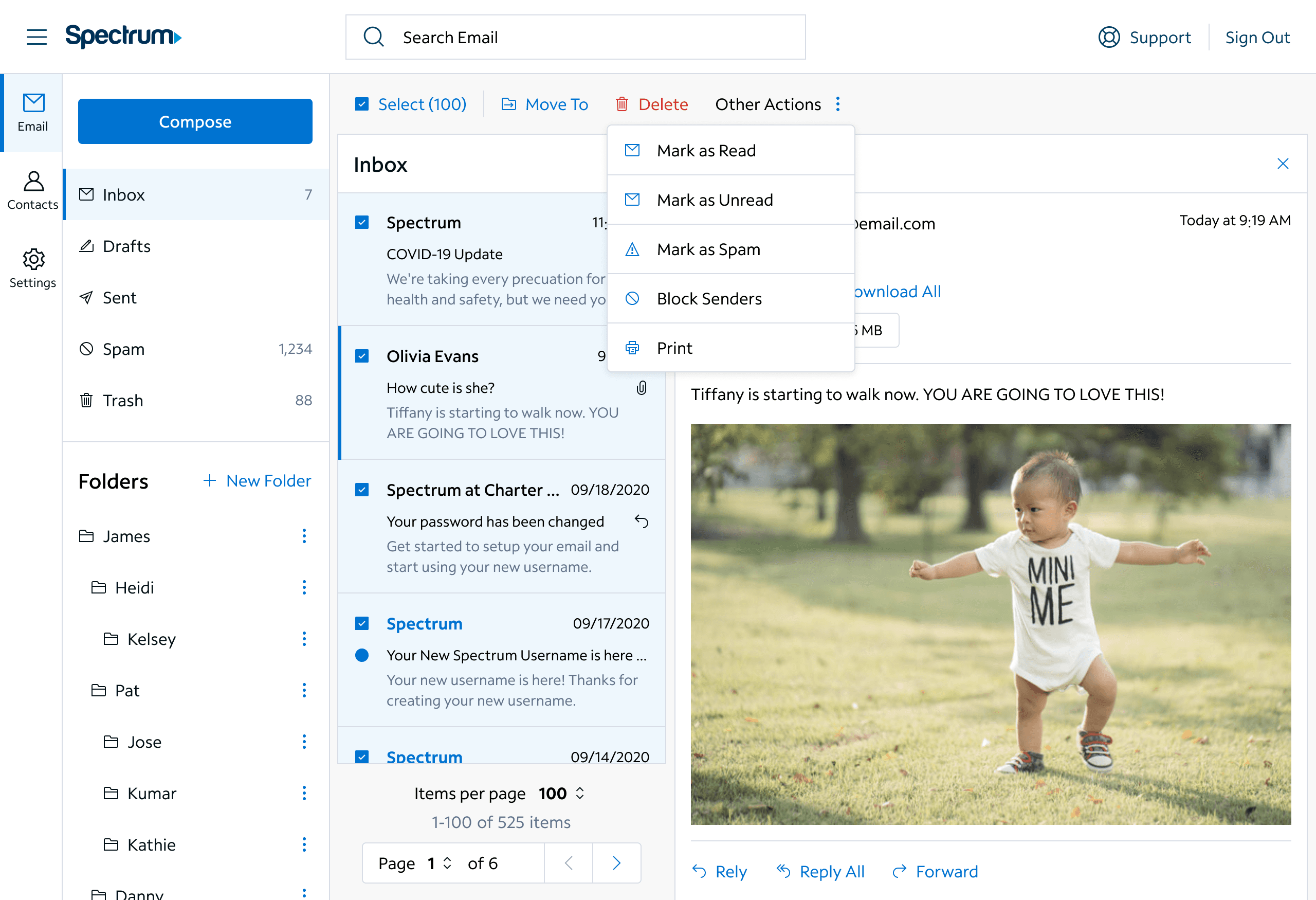
Task: Click the plus icon for New Folder
Action: coord(210,480)
